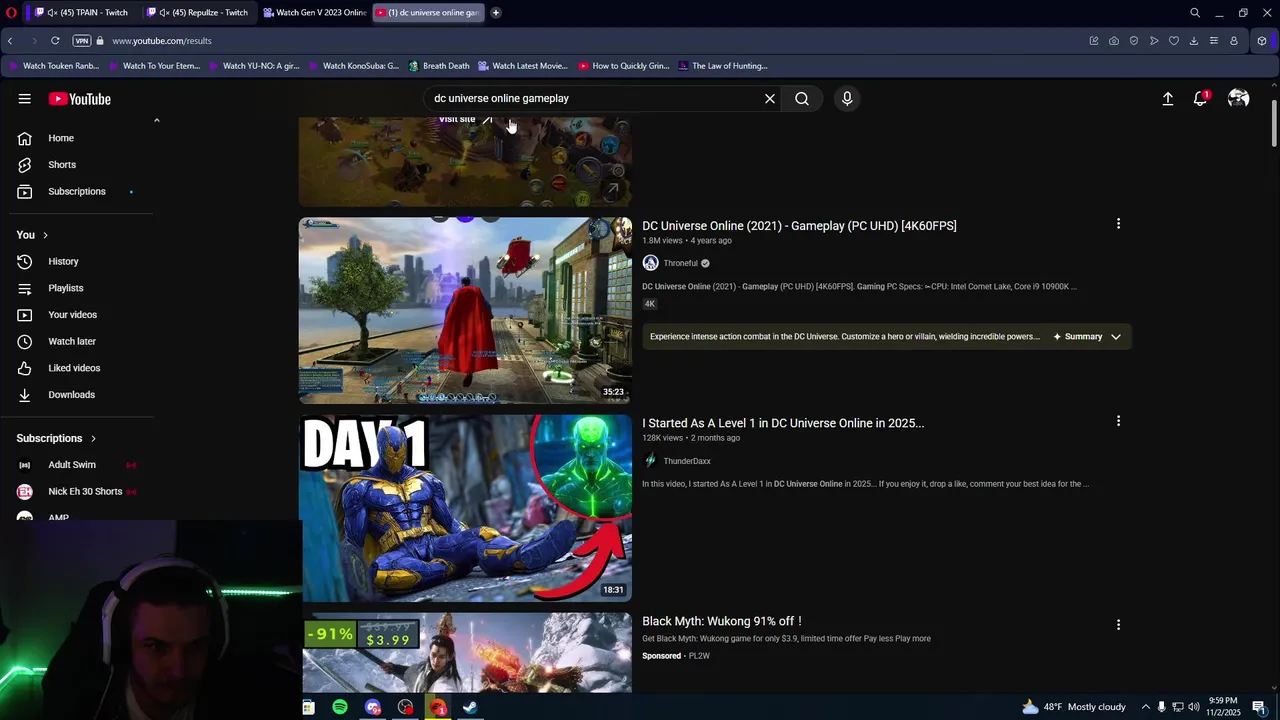Open Throneful channel link
1280x720 pixels.
point(680,263)
